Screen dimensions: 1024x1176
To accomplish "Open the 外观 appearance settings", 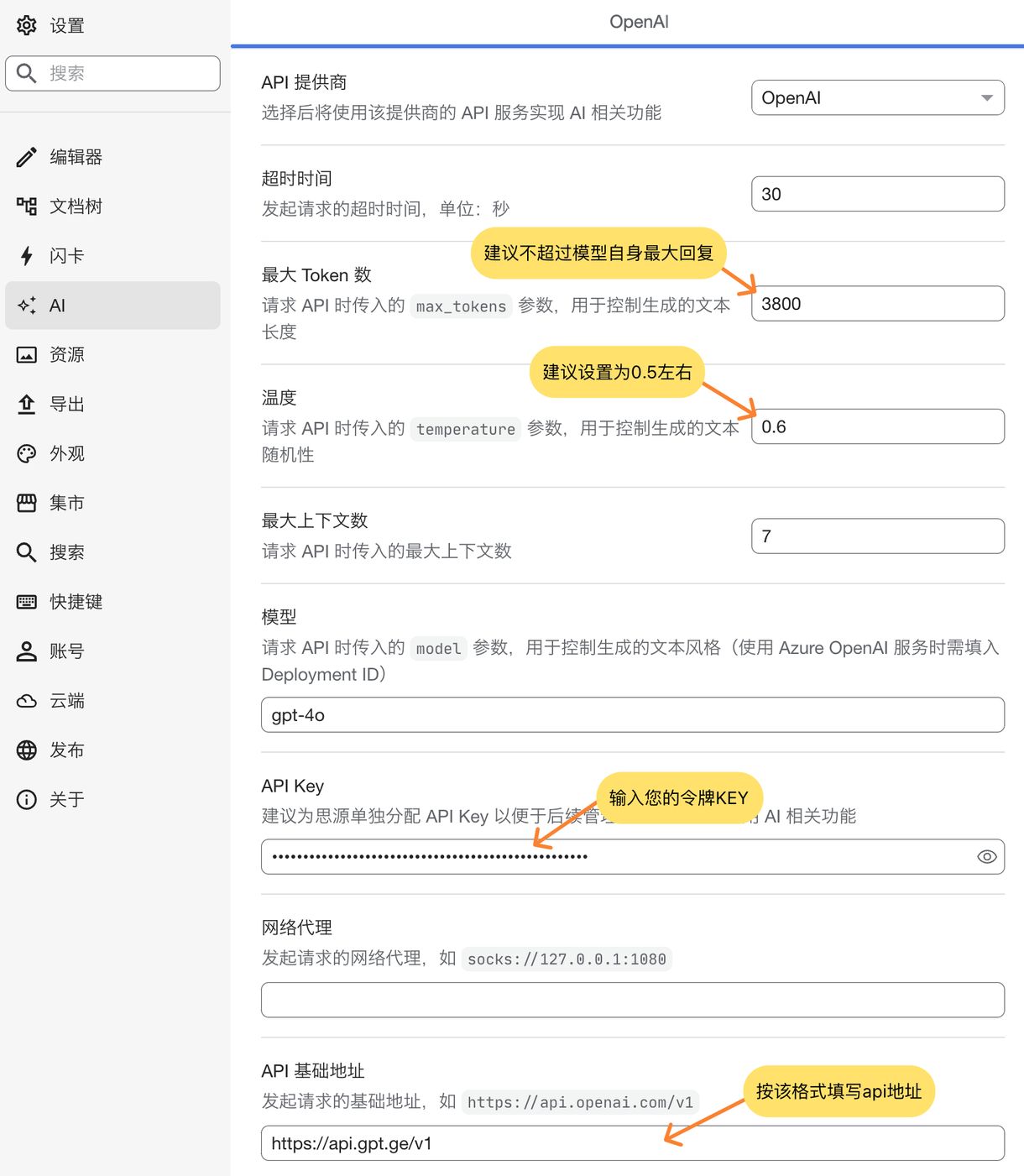I will (112, 454).
